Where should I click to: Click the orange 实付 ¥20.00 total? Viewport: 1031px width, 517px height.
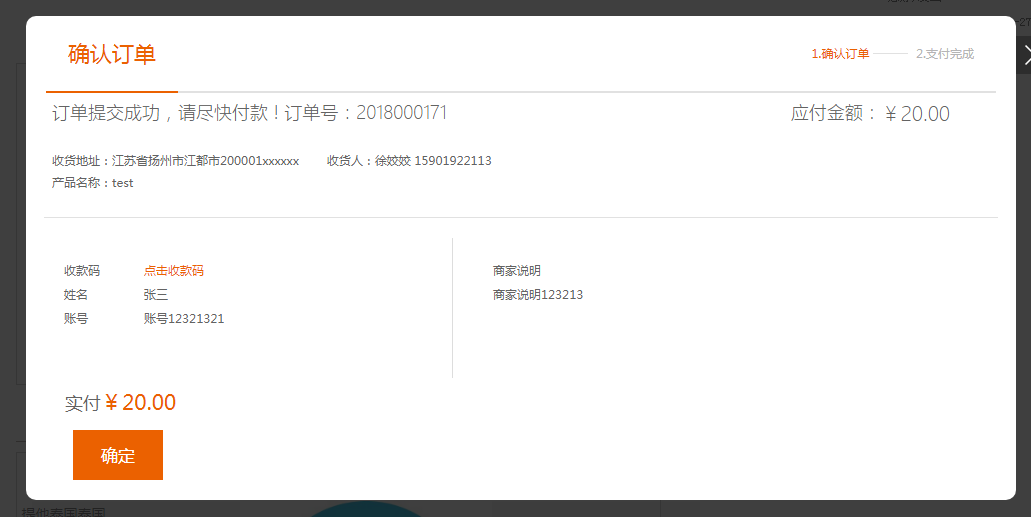point(140,403)
